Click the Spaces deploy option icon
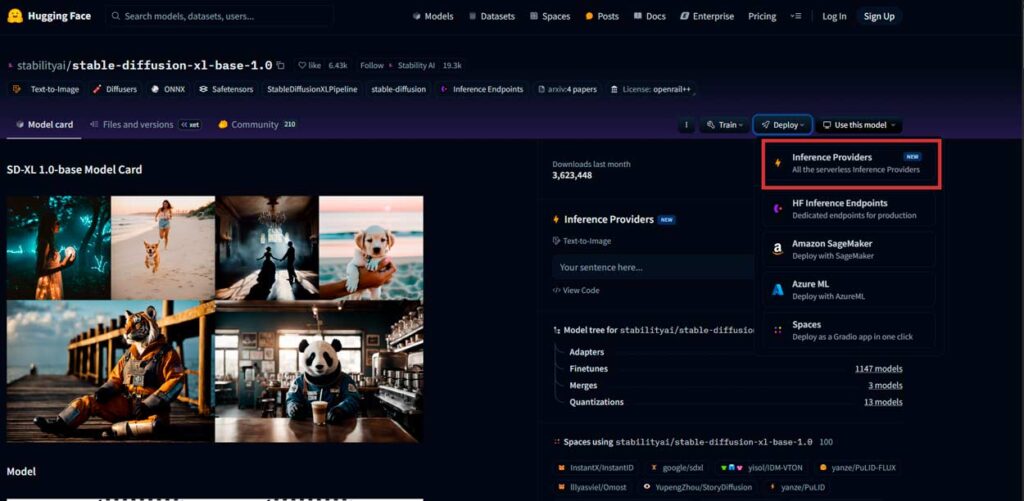Image resolution: width=1024 pixels, height=501 pixels. [777, 330]
